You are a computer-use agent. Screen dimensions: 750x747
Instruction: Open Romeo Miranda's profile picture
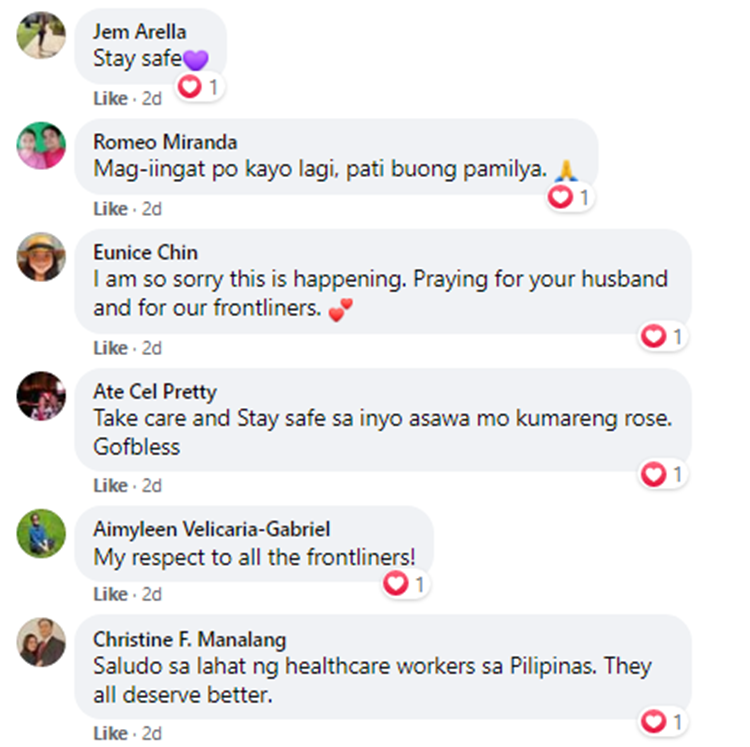coord(41,145)
